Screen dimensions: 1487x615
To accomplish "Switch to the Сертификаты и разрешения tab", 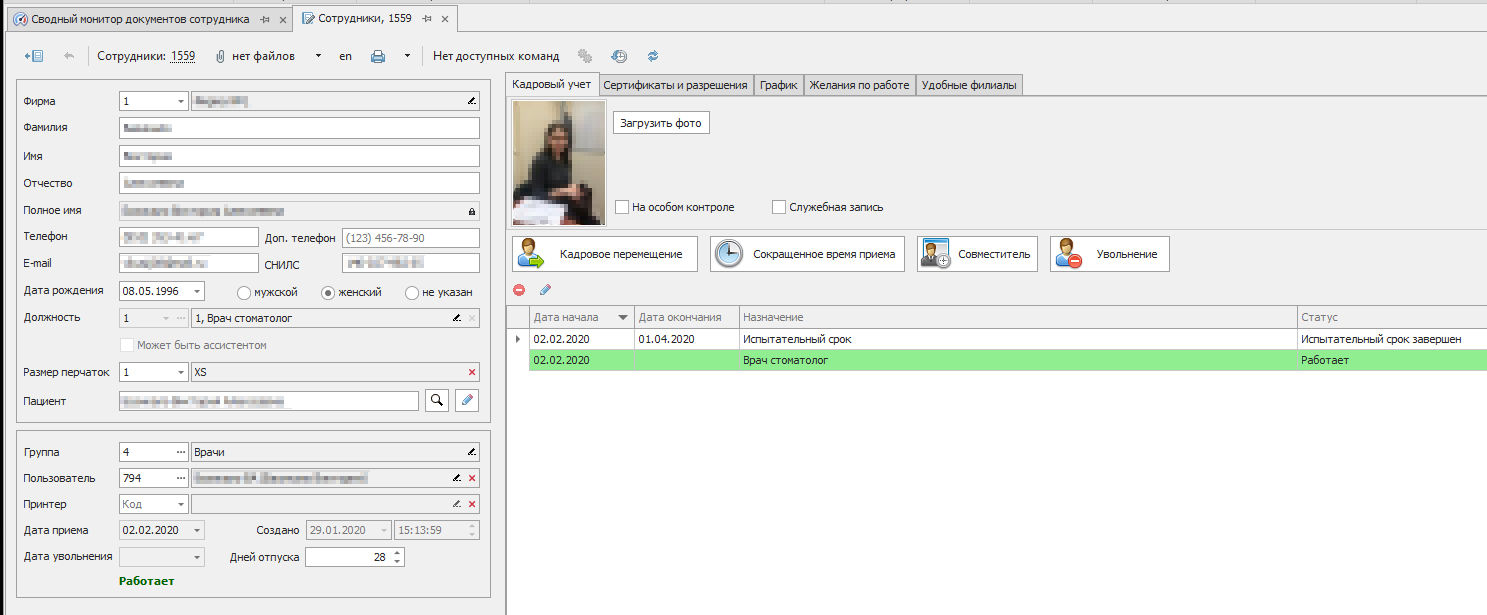I will [675, 85].
